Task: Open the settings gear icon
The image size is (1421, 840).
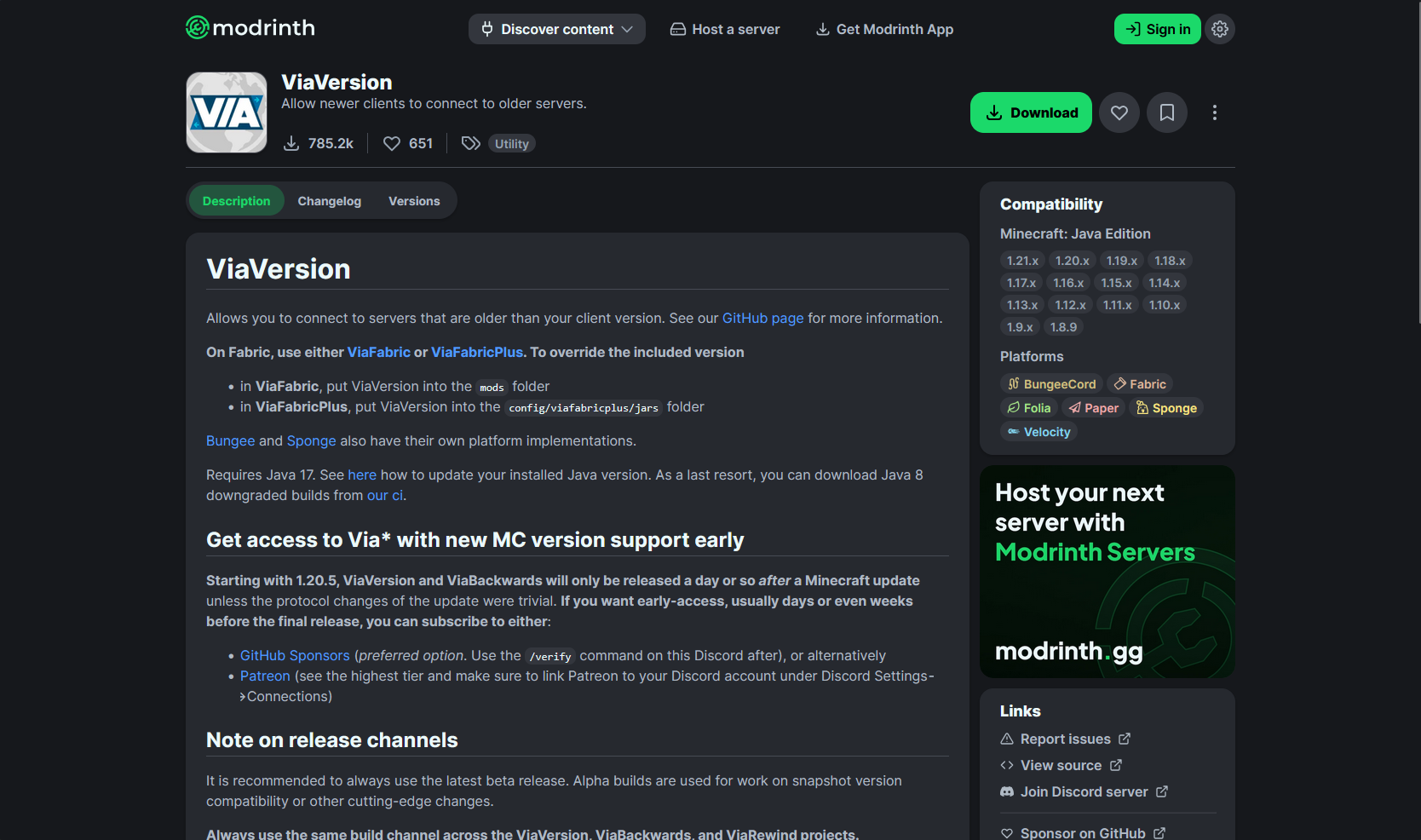Action: (1220, 29)
